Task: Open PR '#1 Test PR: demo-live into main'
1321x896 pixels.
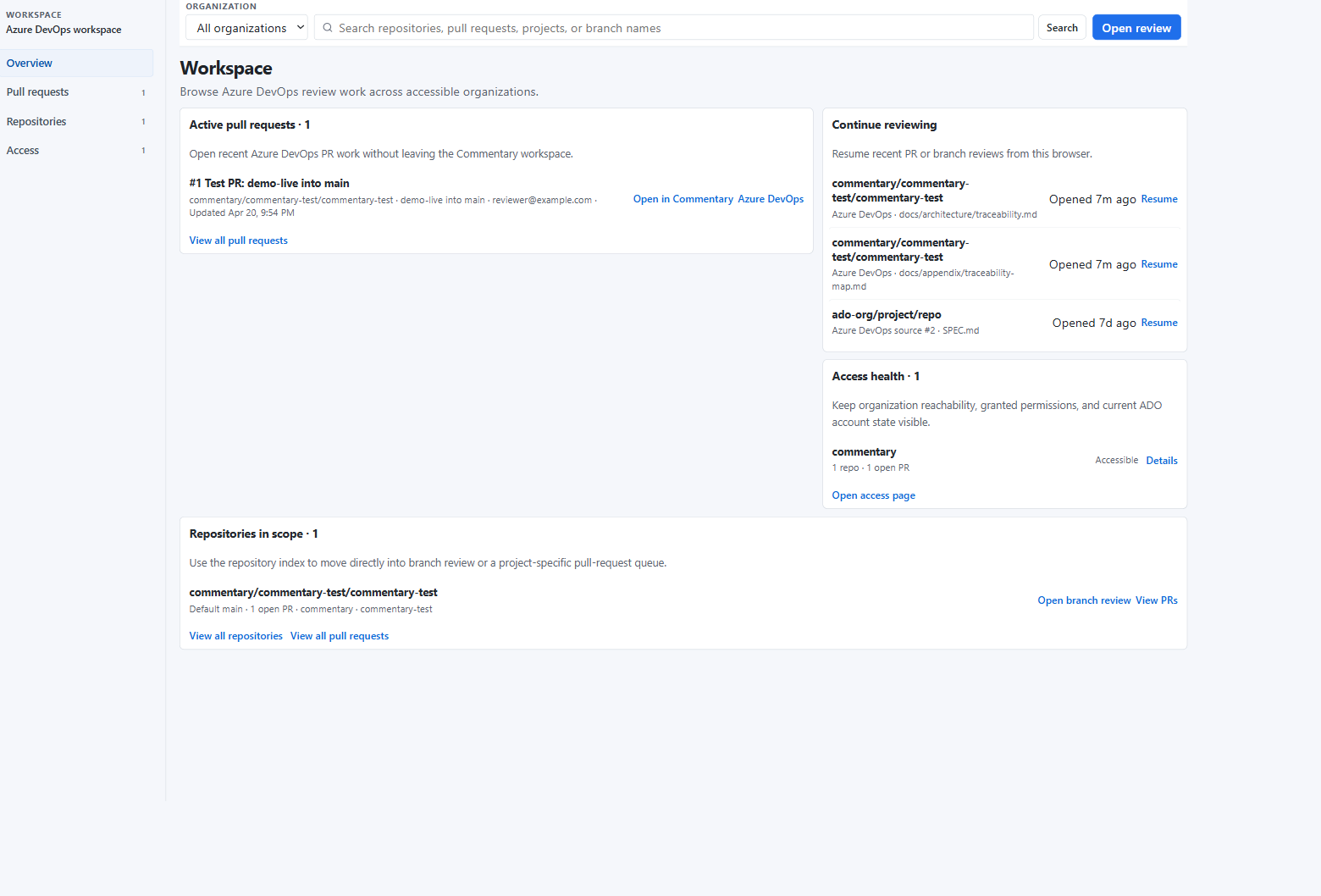Action: (x=269, y=183)
